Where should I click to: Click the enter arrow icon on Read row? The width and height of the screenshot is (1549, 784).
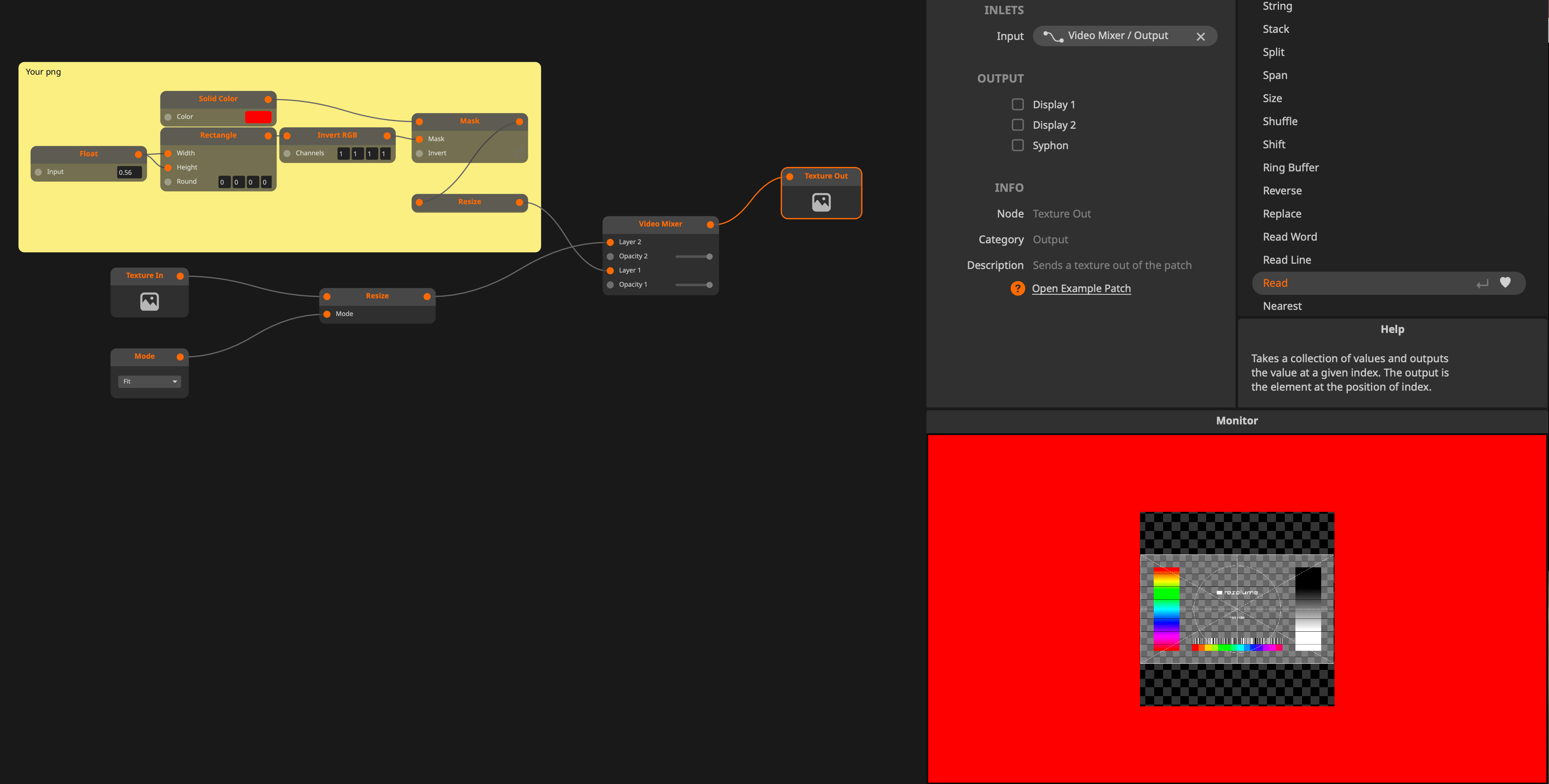(1482, 284)
